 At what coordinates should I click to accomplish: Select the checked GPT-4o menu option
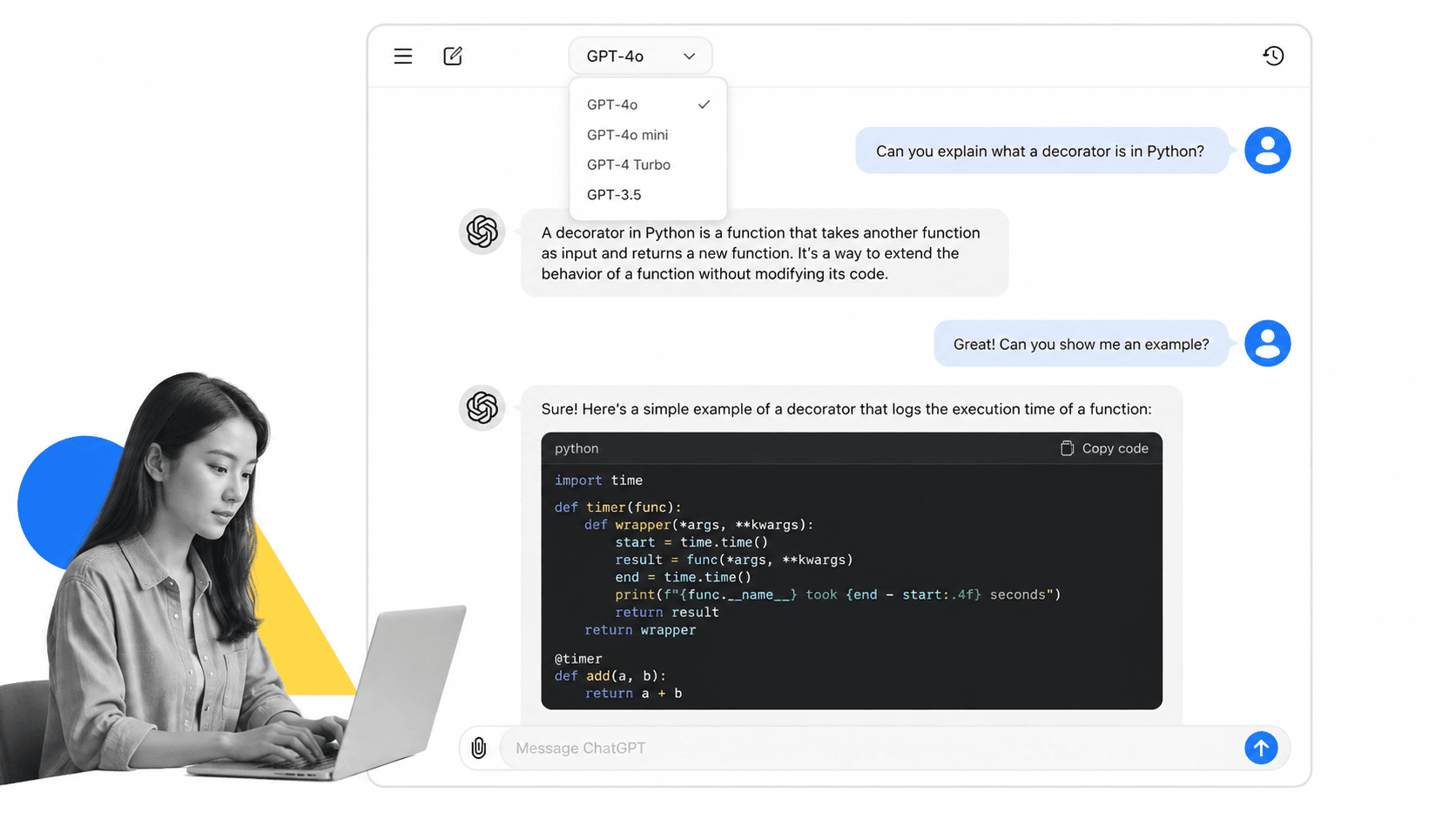(x=648, y=104)
